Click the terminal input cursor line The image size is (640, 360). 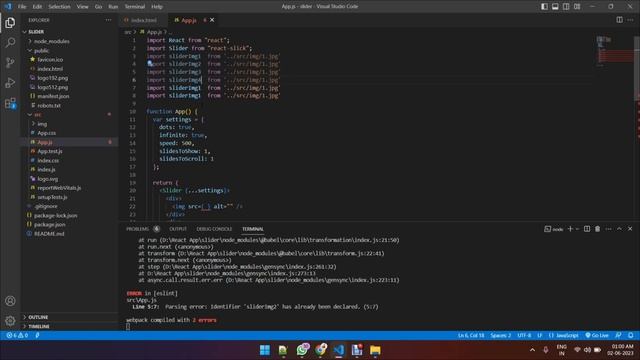tap(128, 327)
